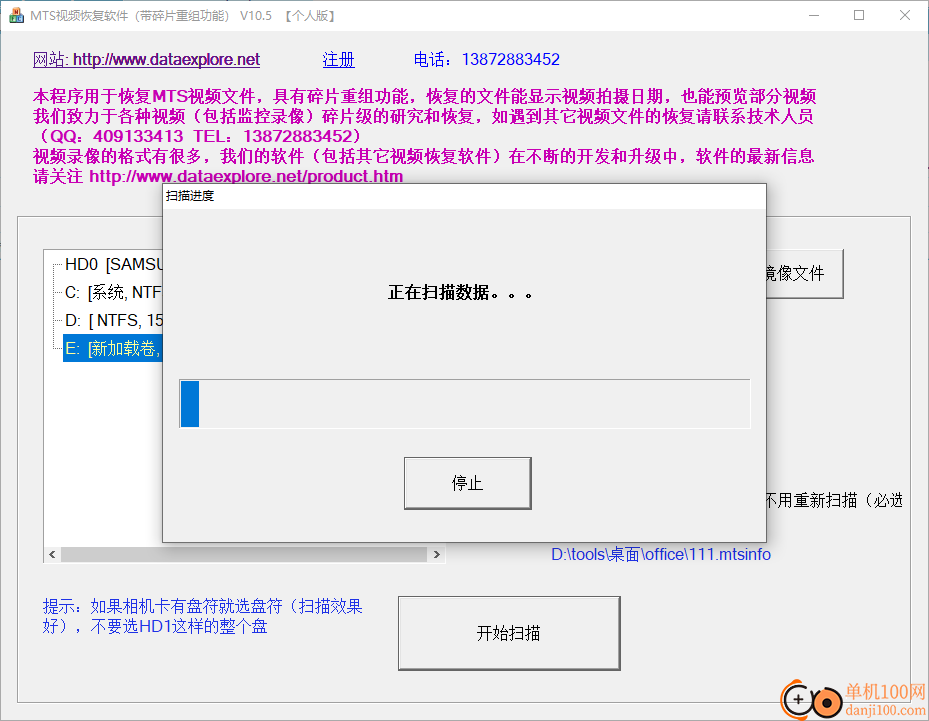Select the E: 新加载卷 drive row
This screenshot has height=721, width=929.
coord(113,348)
